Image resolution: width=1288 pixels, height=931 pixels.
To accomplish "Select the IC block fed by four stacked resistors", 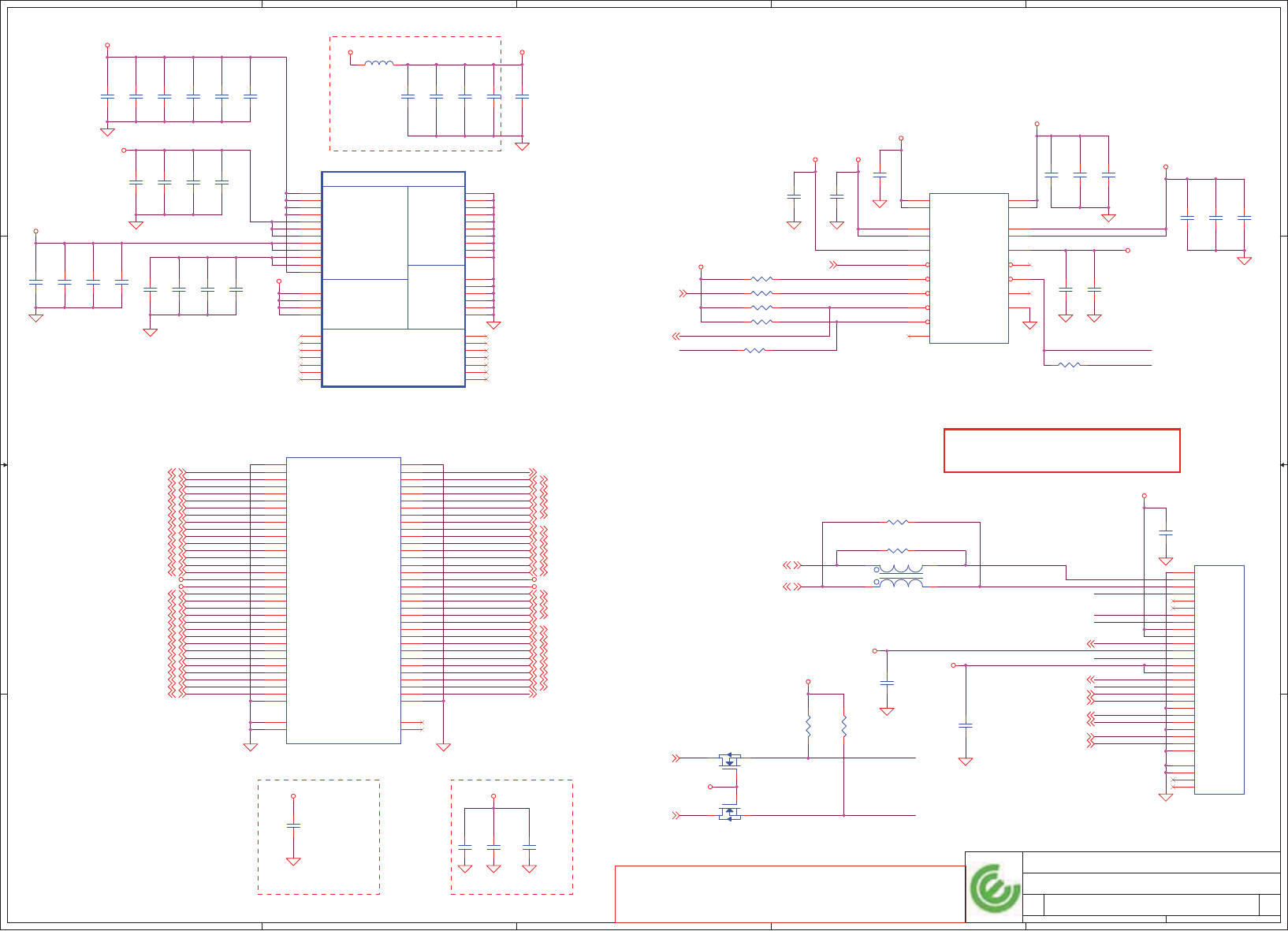I will click(x=969, y=268).
